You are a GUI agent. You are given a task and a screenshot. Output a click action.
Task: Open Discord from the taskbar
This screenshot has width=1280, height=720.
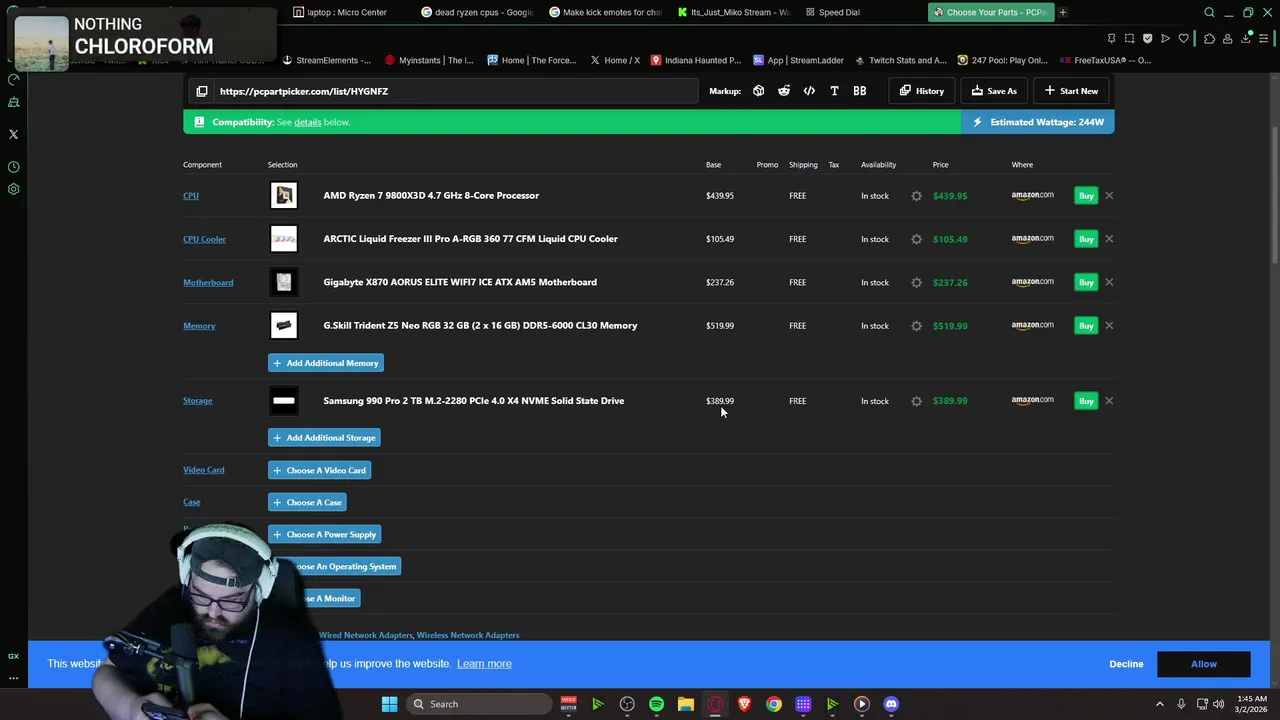tap(891, 704)
